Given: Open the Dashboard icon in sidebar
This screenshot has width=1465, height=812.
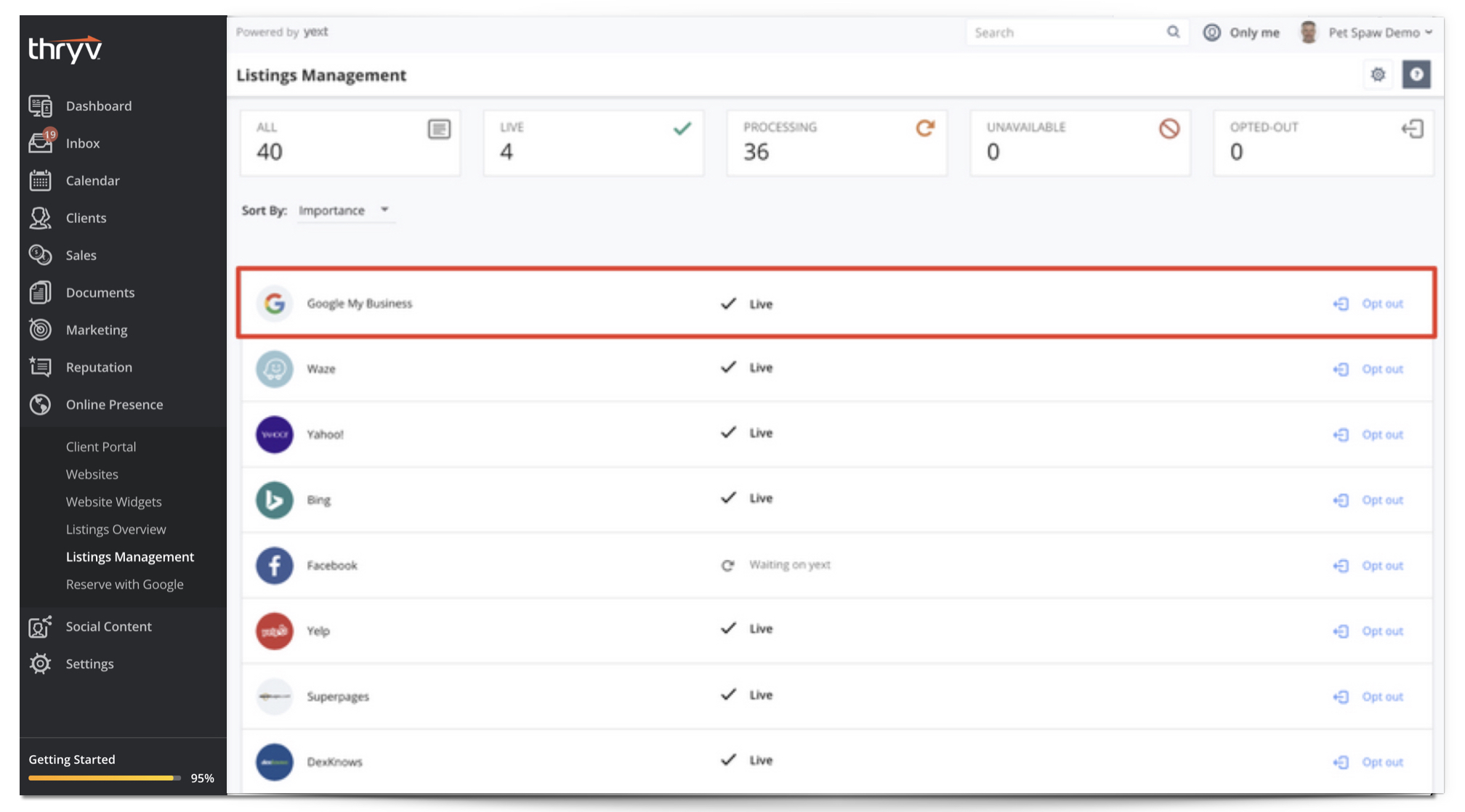Looking at the screenshot, I should [41, 106].
